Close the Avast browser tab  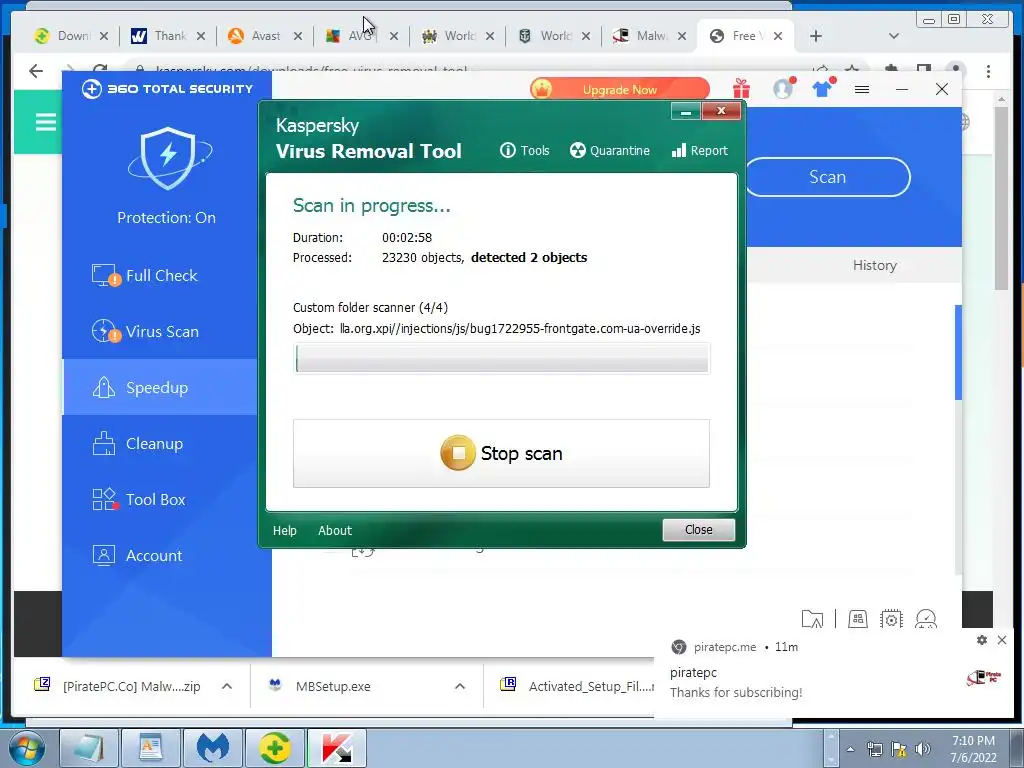(x=298, y=36)
